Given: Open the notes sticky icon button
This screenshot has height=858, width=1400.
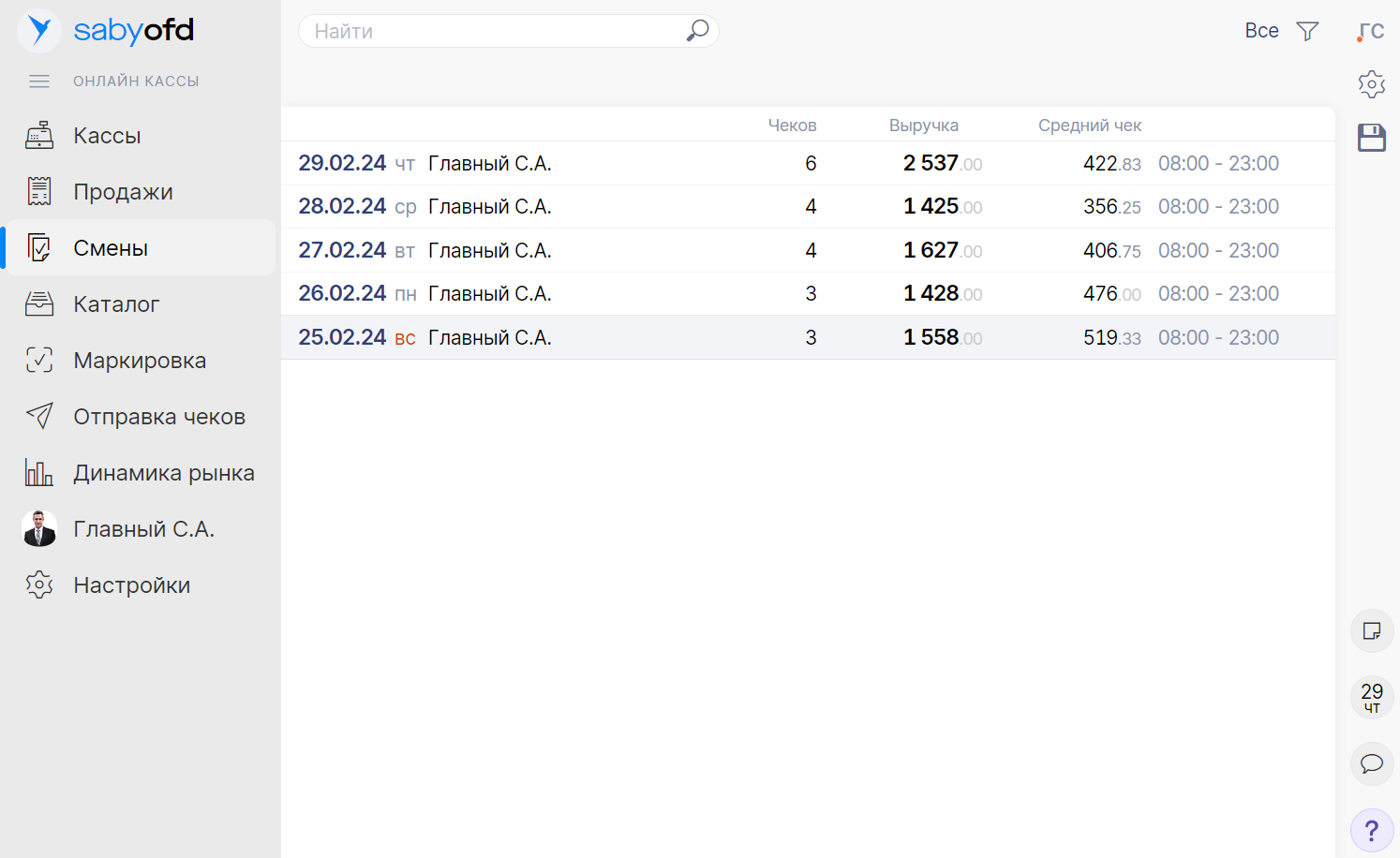Looking at the screenshot, I should click(x=1372, y=631).
